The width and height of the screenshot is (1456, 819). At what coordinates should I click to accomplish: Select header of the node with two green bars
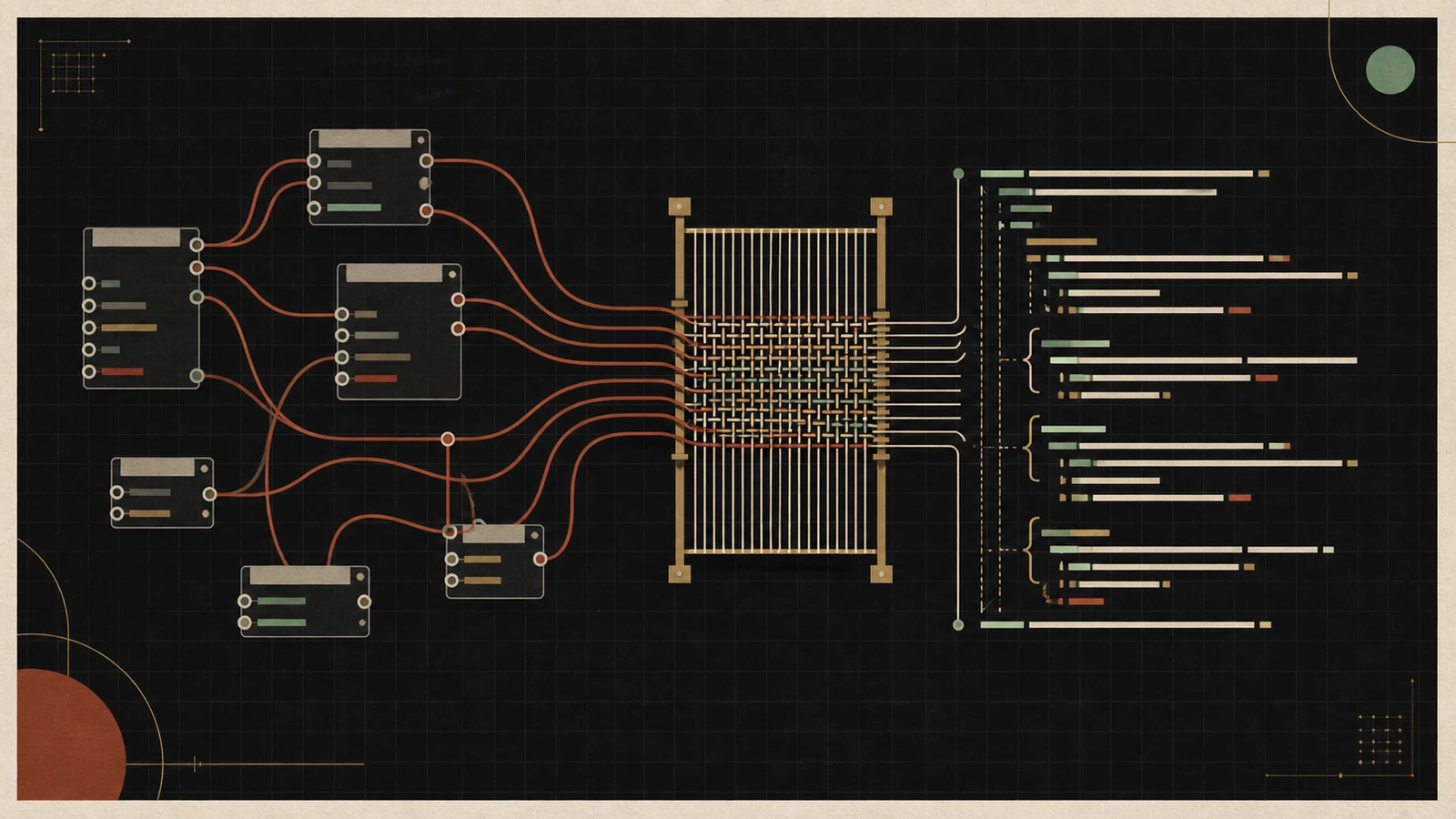coord(300,576)
